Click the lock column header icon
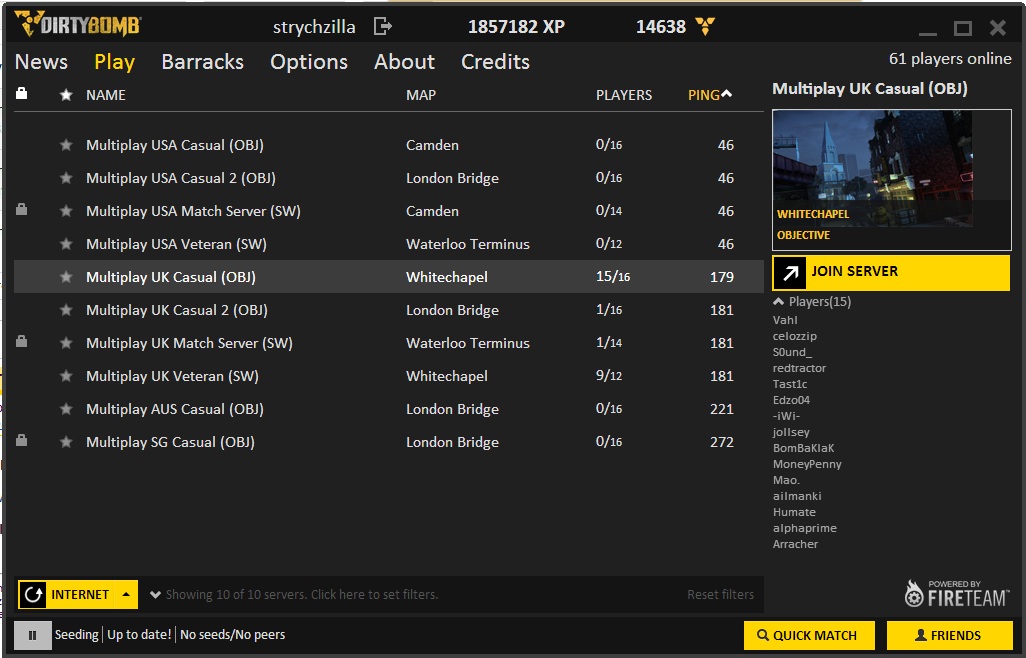Image resolution: width=1026 pixels, height=658 pixels. coord(22,95)
